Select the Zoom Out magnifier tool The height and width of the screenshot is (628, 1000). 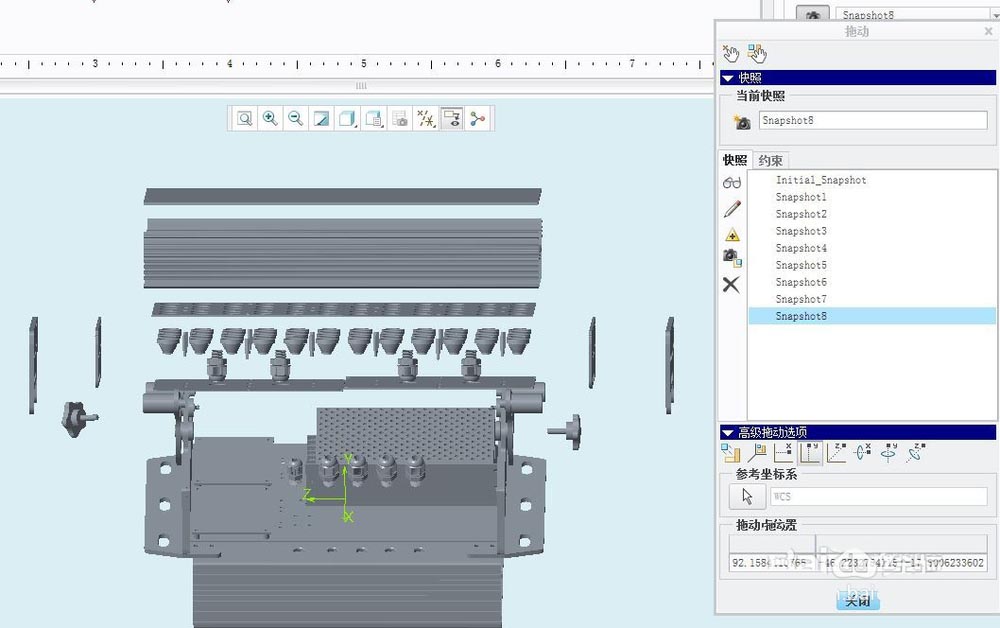tap(295, 118)
